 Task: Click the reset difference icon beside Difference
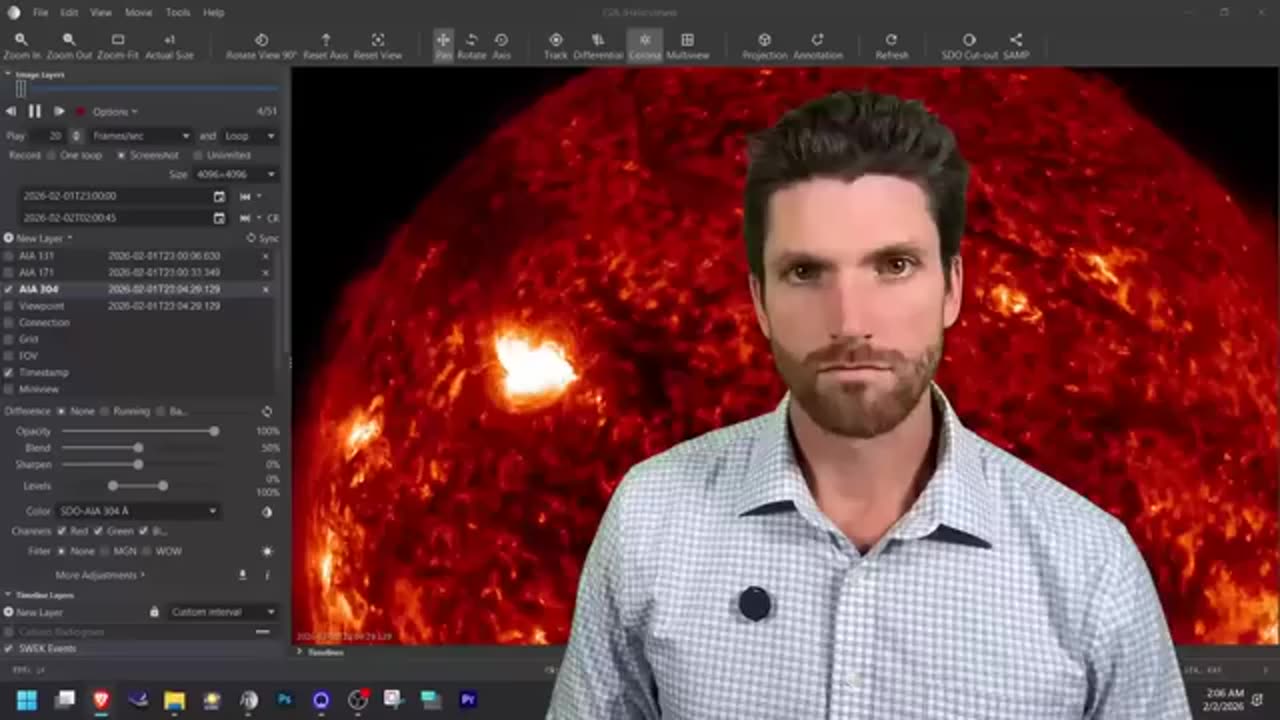pos(267,411)
